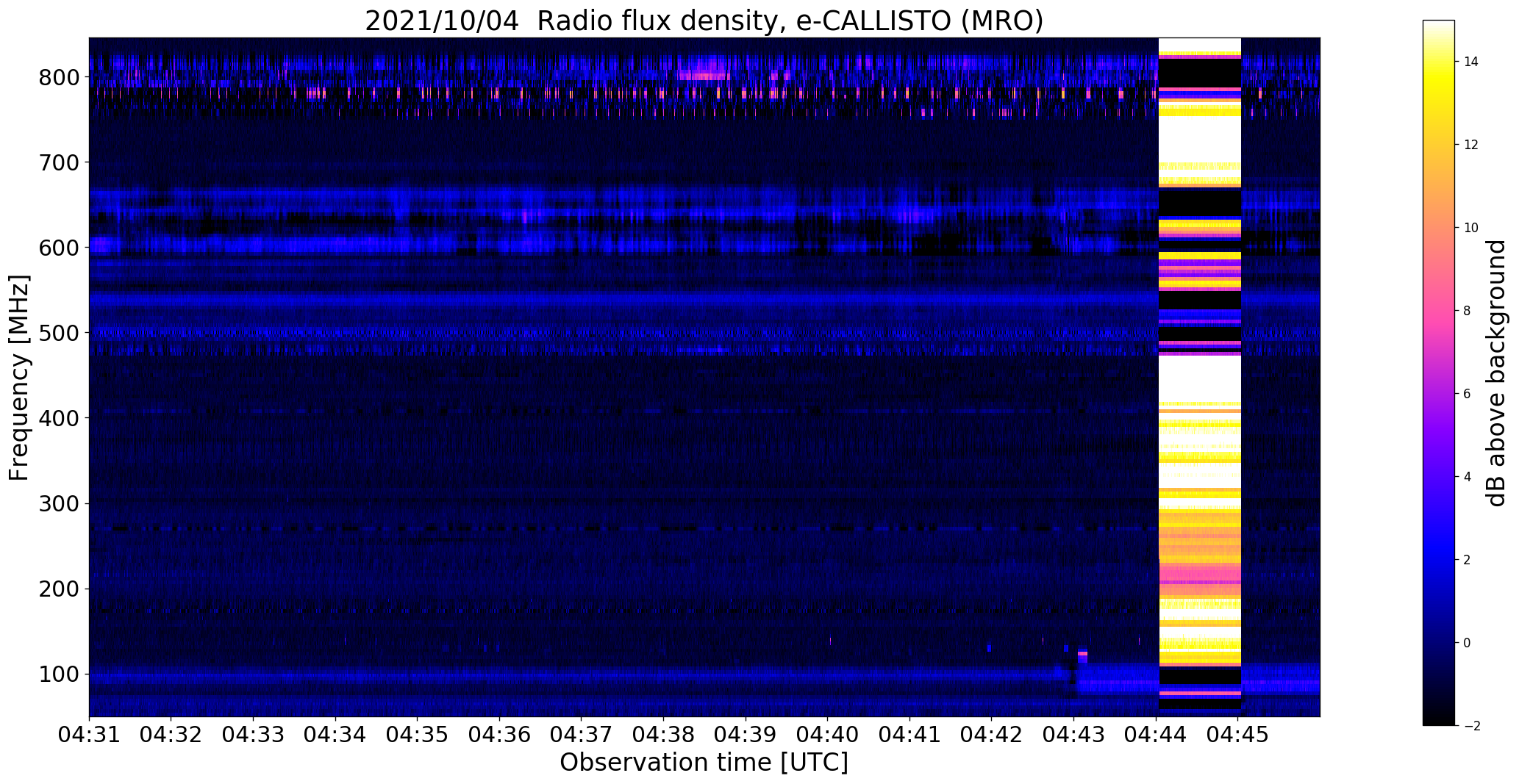Select the 04:35 time tick label

[x=418, y=734]
